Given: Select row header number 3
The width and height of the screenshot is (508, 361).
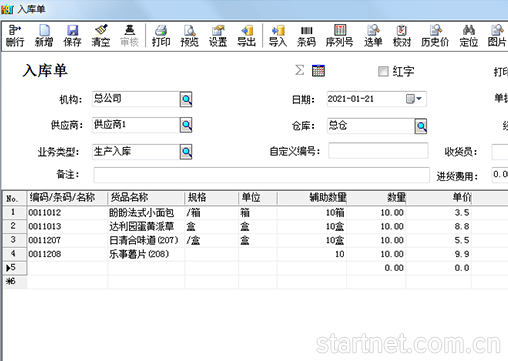Looking at the screenshot, I should pyautogui.click(x=15, y=240).
